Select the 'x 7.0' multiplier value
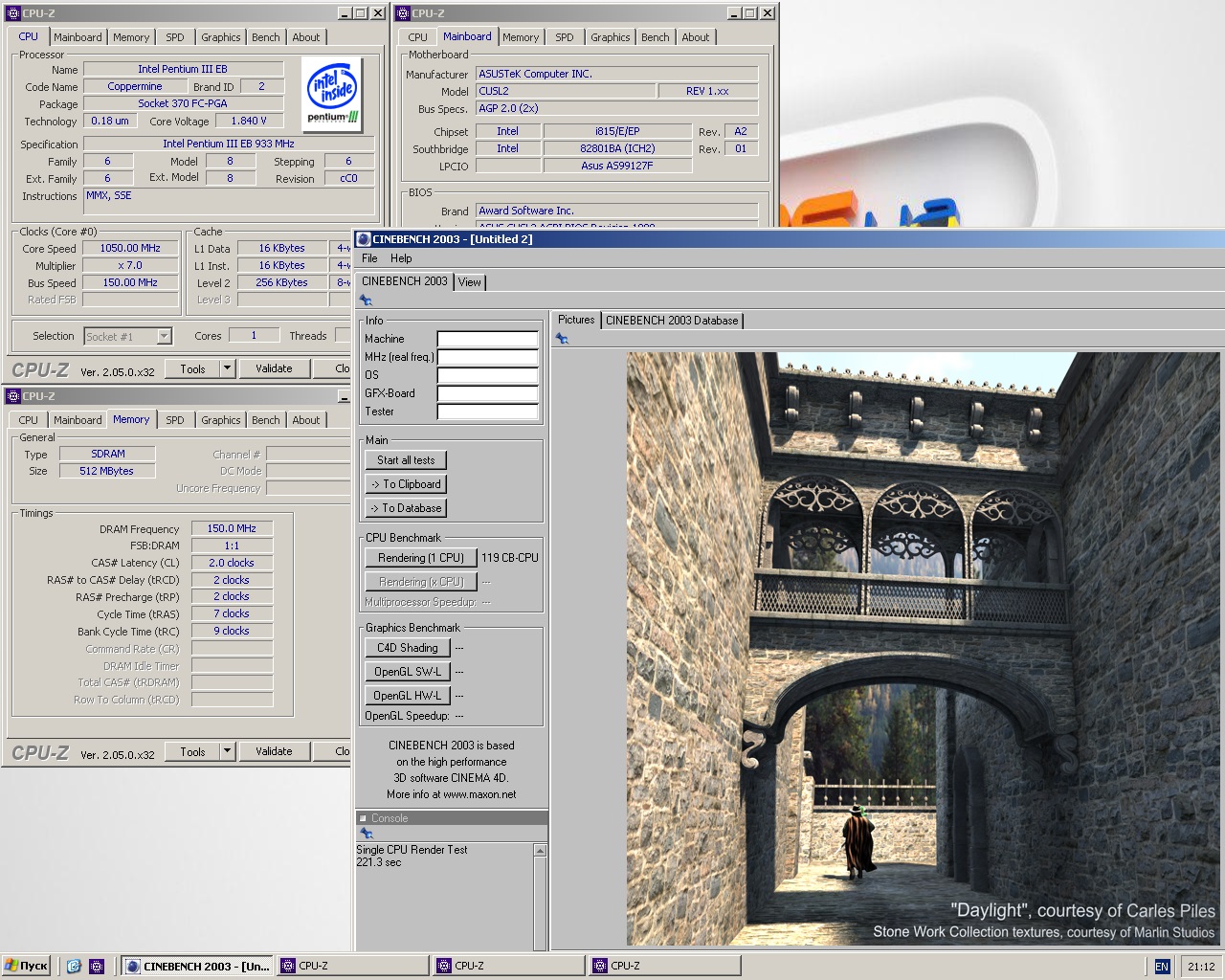Image resolution: width=1225 pixels, height=980 pixels. click(x=130, y=265)
